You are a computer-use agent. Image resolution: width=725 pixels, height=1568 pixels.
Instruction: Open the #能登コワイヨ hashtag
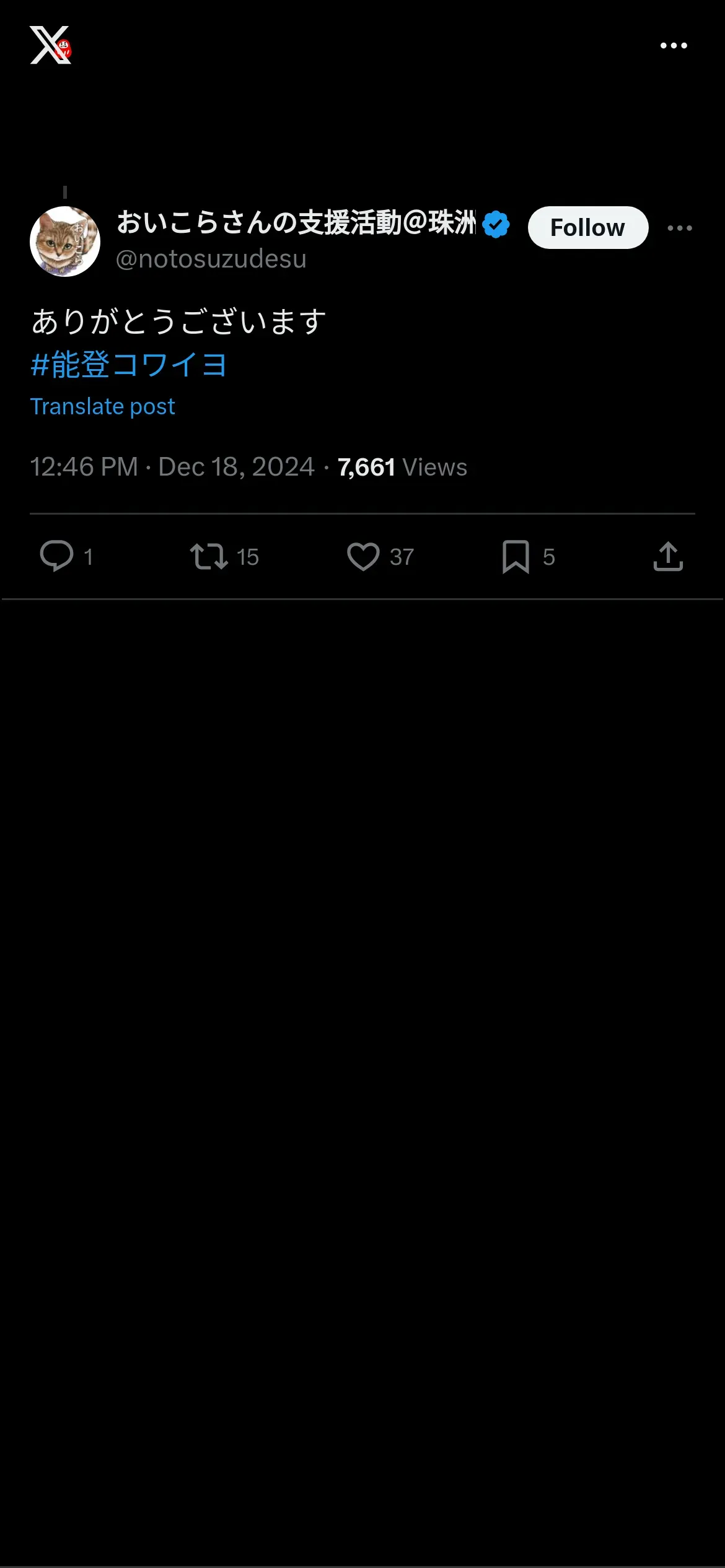coord(128,364)
